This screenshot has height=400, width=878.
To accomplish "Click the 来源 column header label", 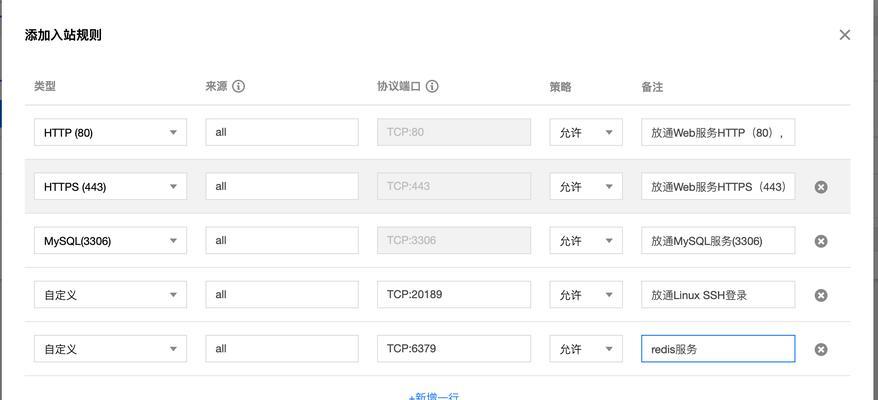I will (x=216, y=87).
